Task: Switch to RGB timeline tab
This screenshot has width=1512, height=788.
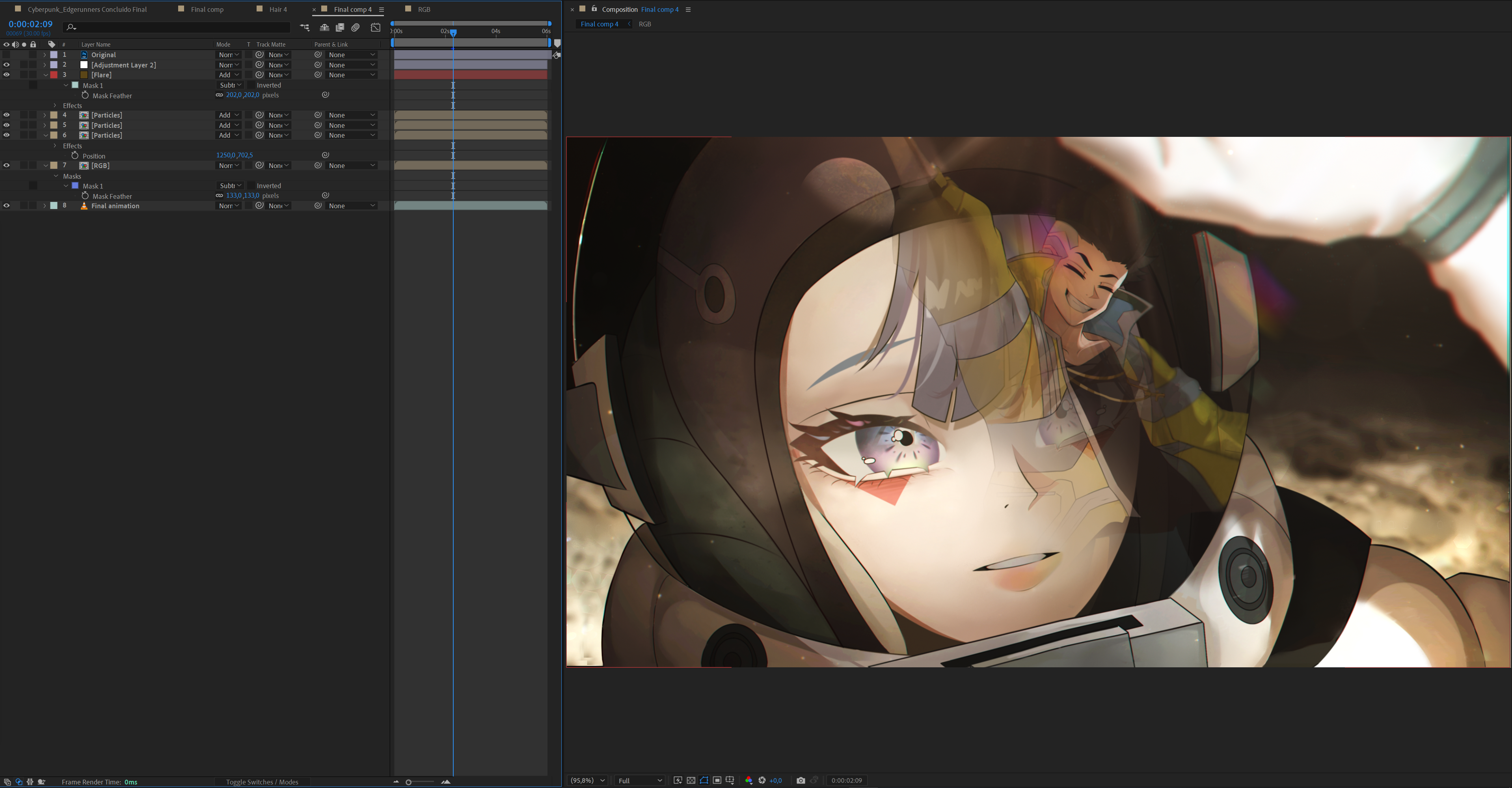Action: pos(424,9)
